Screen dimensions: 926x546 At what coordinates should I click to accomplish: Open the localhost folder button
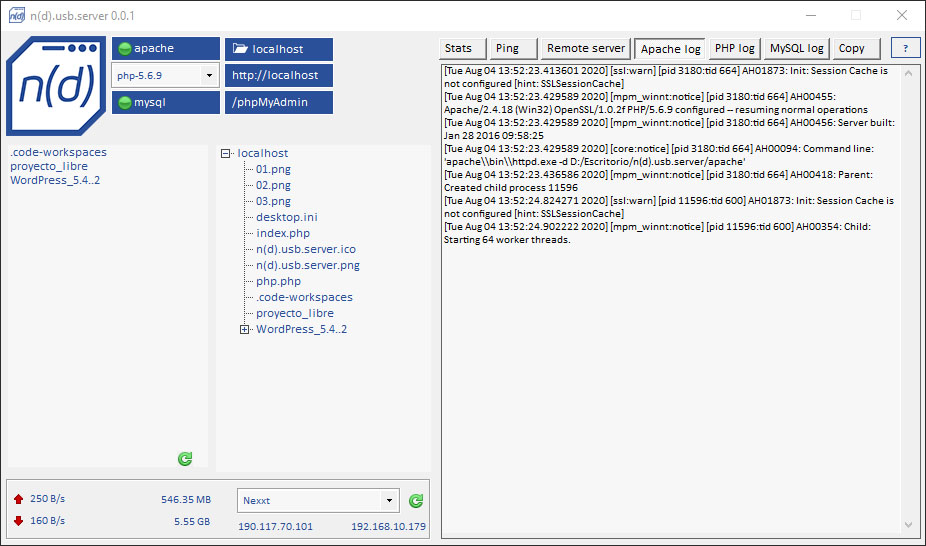click(279, 49)
